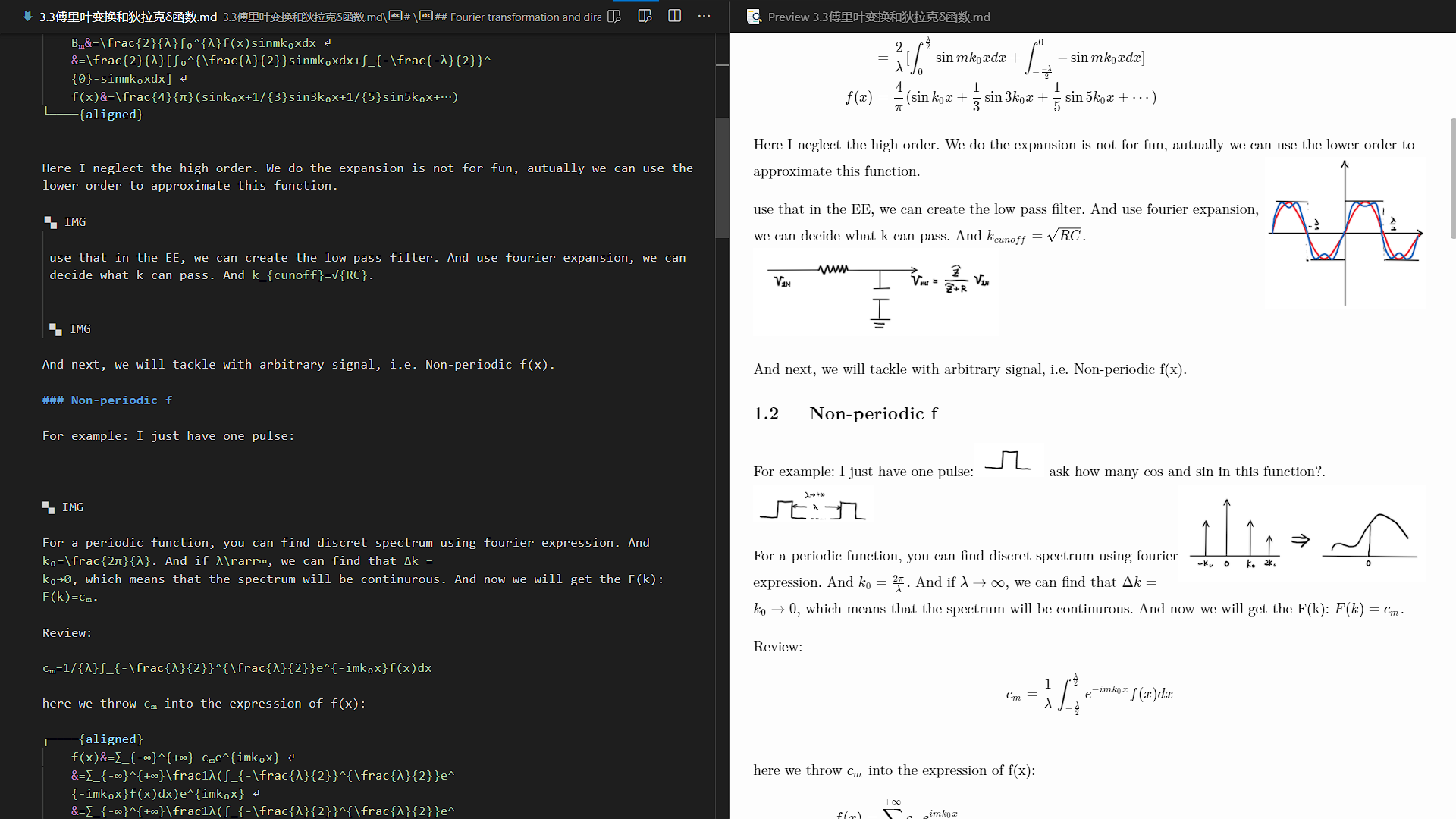The height and width of the screenshot is (819, 1456).
Task: Click the markdown file tab icon
Action: click(x=28, y=16)
